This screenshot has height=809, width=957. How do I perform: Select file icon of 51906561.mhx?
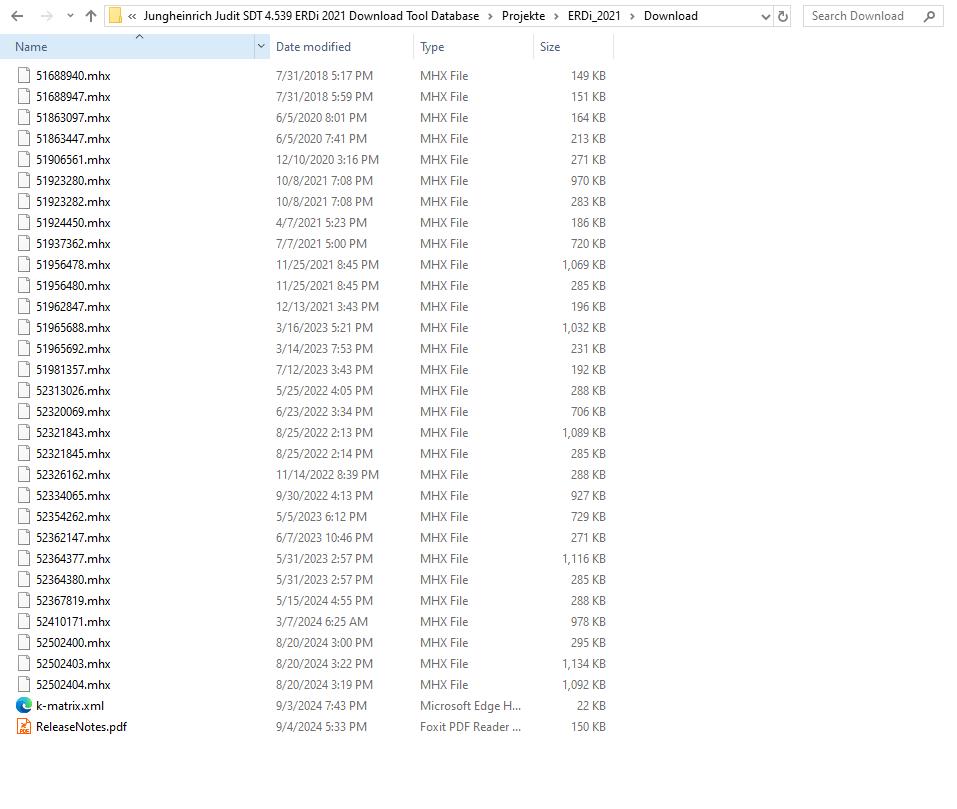24,159
